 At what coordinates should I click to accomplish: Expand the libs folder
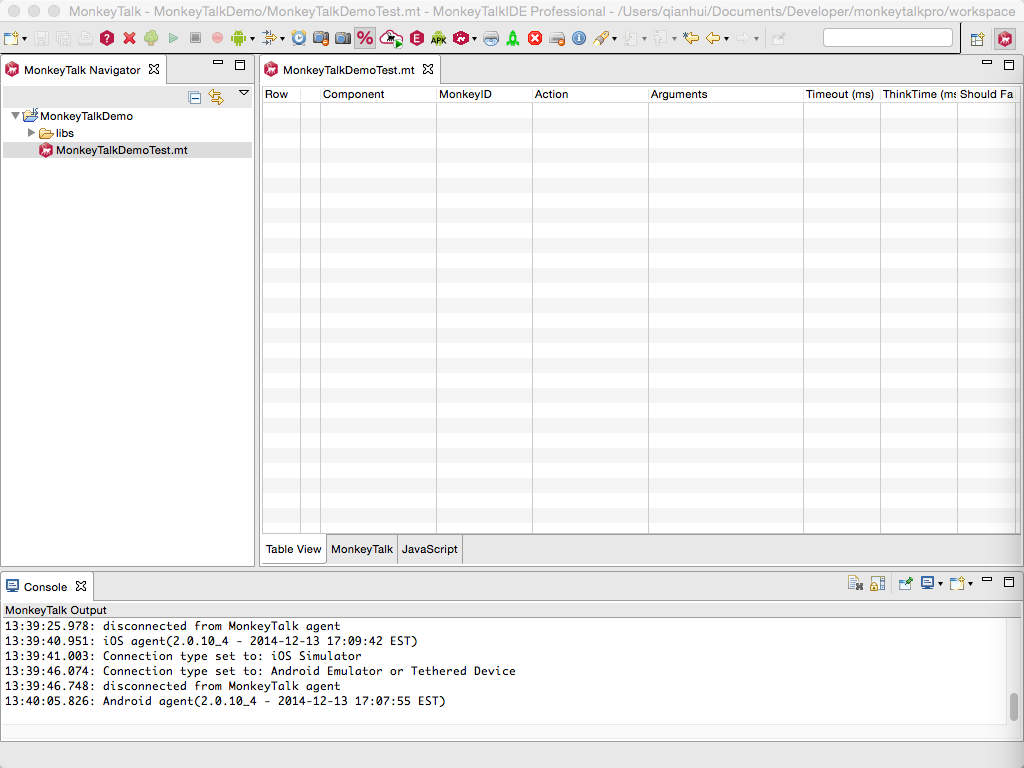(x=31, y=133)
